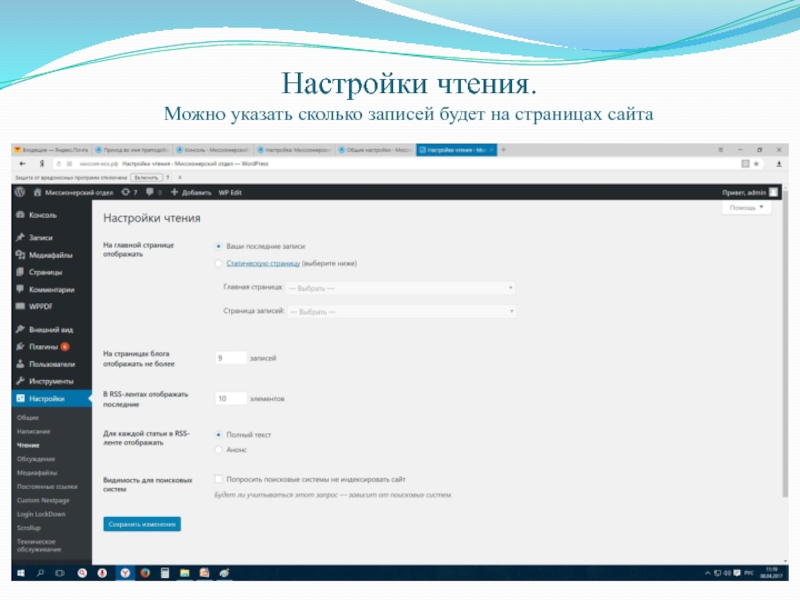Open Написание settings submenu item
The height and width of the screenshot is (600, 800).
(x=34, y=431)
